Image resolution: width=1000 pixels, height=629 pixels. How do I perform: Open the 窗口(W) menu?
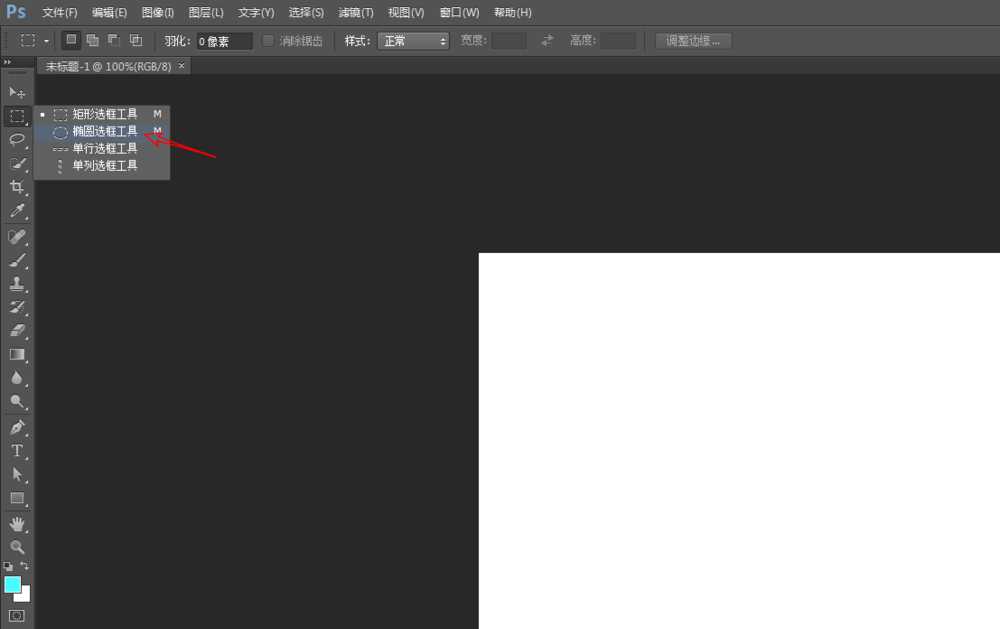(459, 12)
